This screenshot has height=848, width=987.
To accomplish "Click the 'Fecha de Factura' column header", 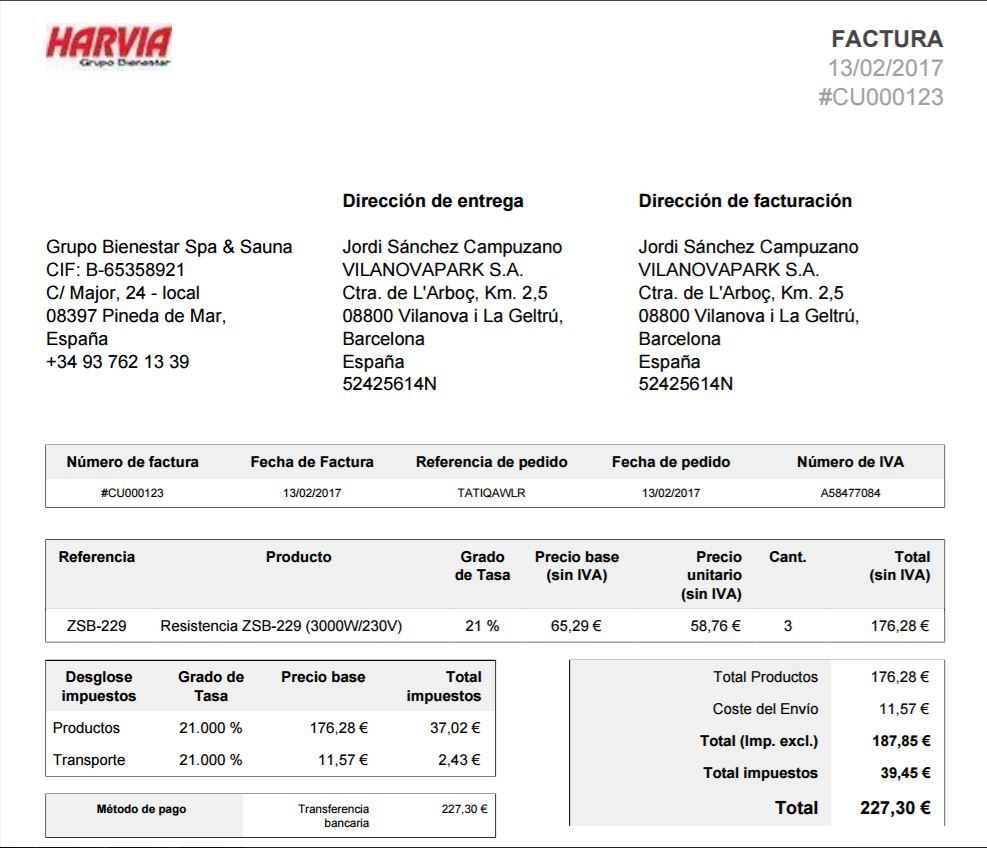I will coord(312,462).
